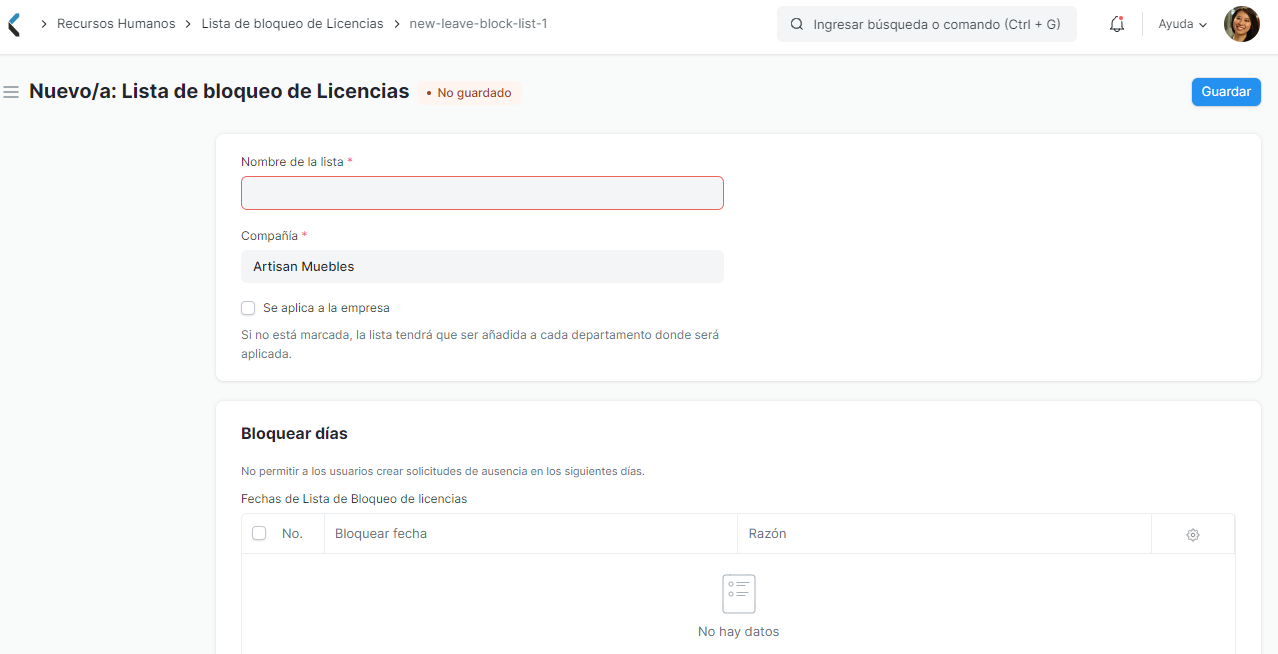Viewport: 1278px width, 654px height.
Task: Click the search magnifier icon
Action: tap(796, 23)
